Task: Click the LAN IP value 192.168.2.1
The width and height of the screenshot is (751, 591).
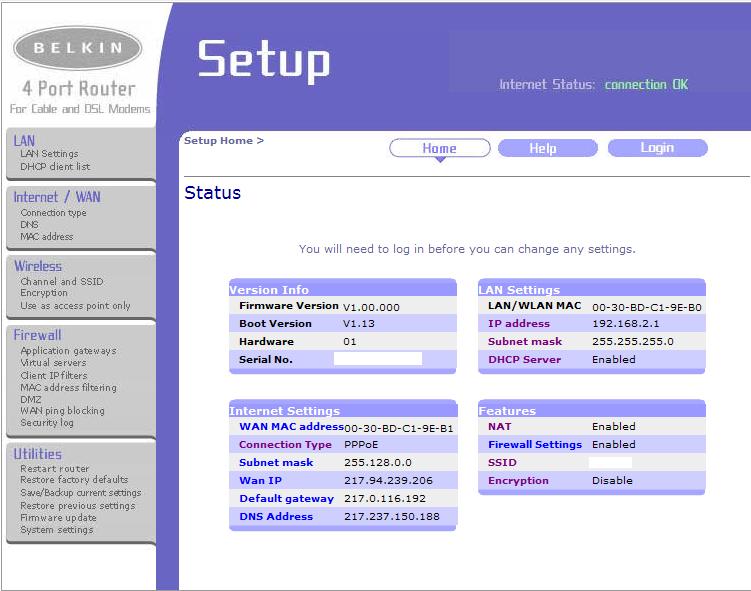Action: 626,324
